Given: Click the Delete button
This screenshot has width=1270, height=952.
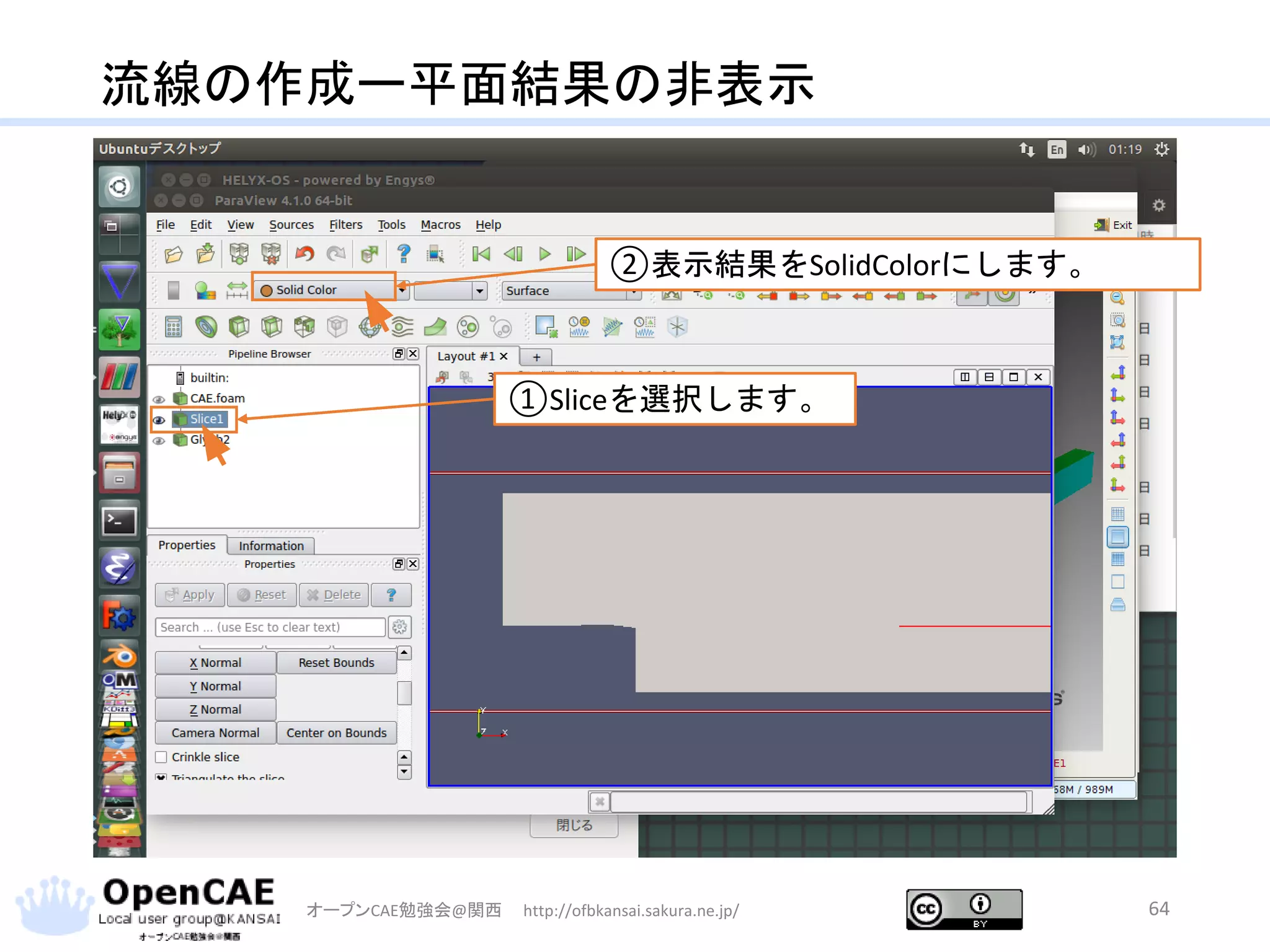Looking at the screenshot, I should (x=334, y=595).
